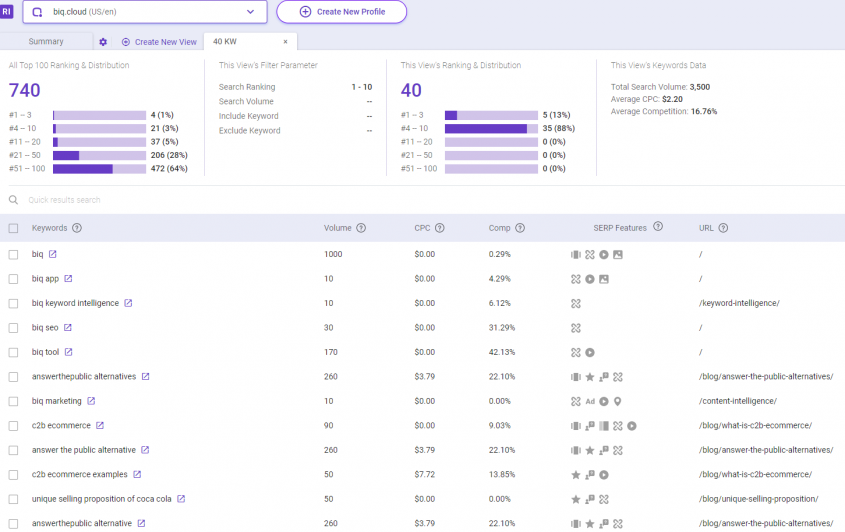Open the external link icon next to 'biq app'

tap(68, 279)
